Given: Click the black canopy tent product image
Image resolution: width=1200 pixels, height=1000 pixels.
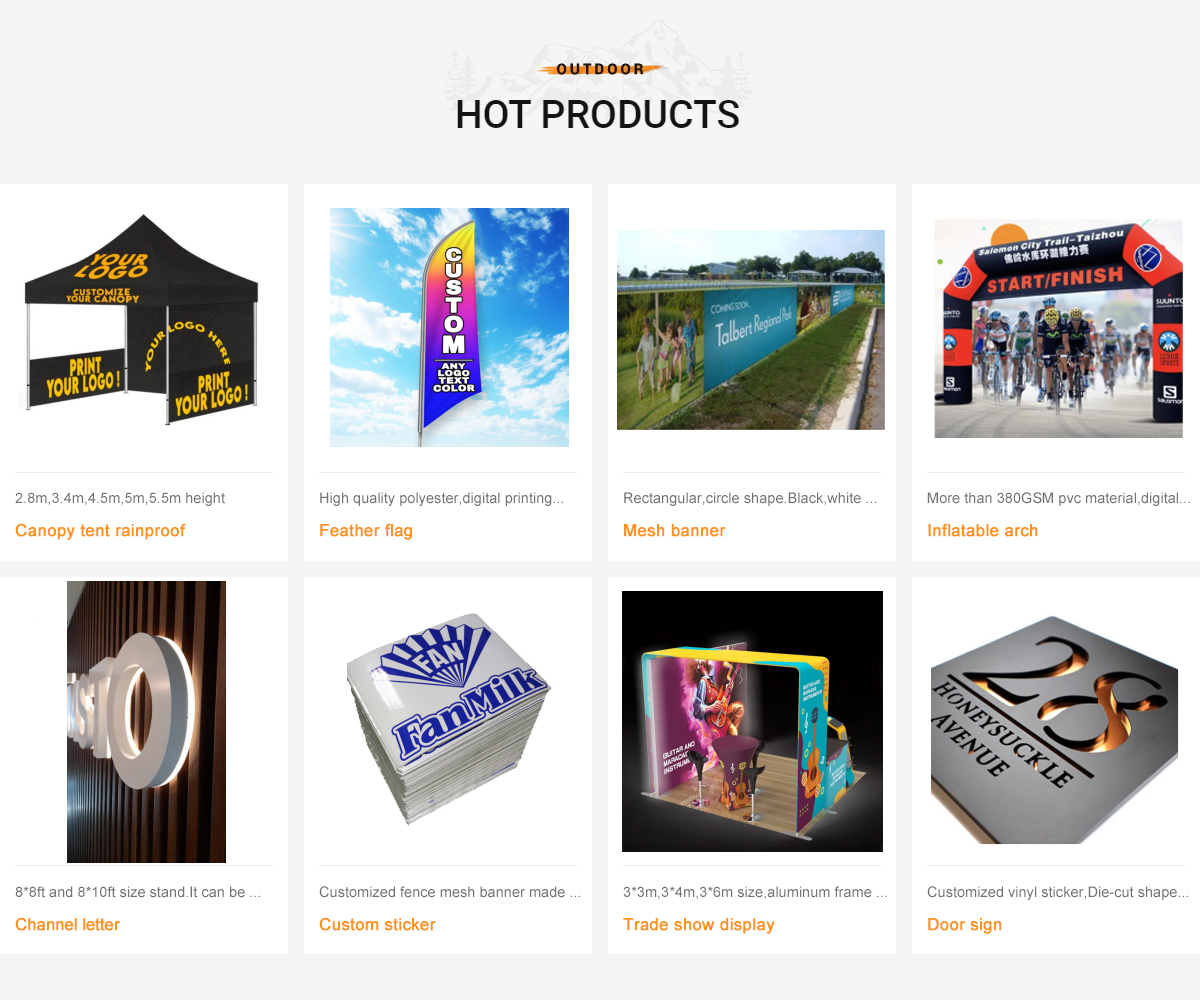Looking at the screenshot, I should [x=142, y=320].
